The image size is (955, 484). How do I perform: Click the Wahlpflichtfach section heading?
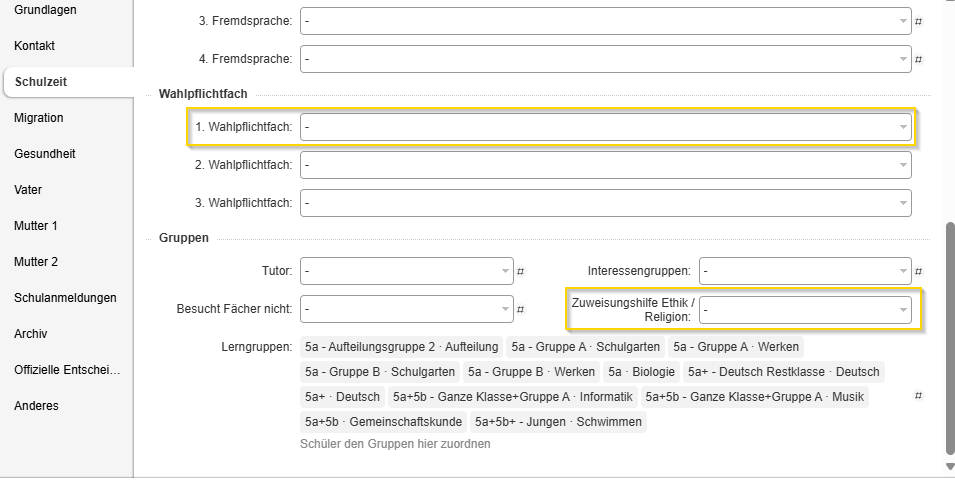203,94
